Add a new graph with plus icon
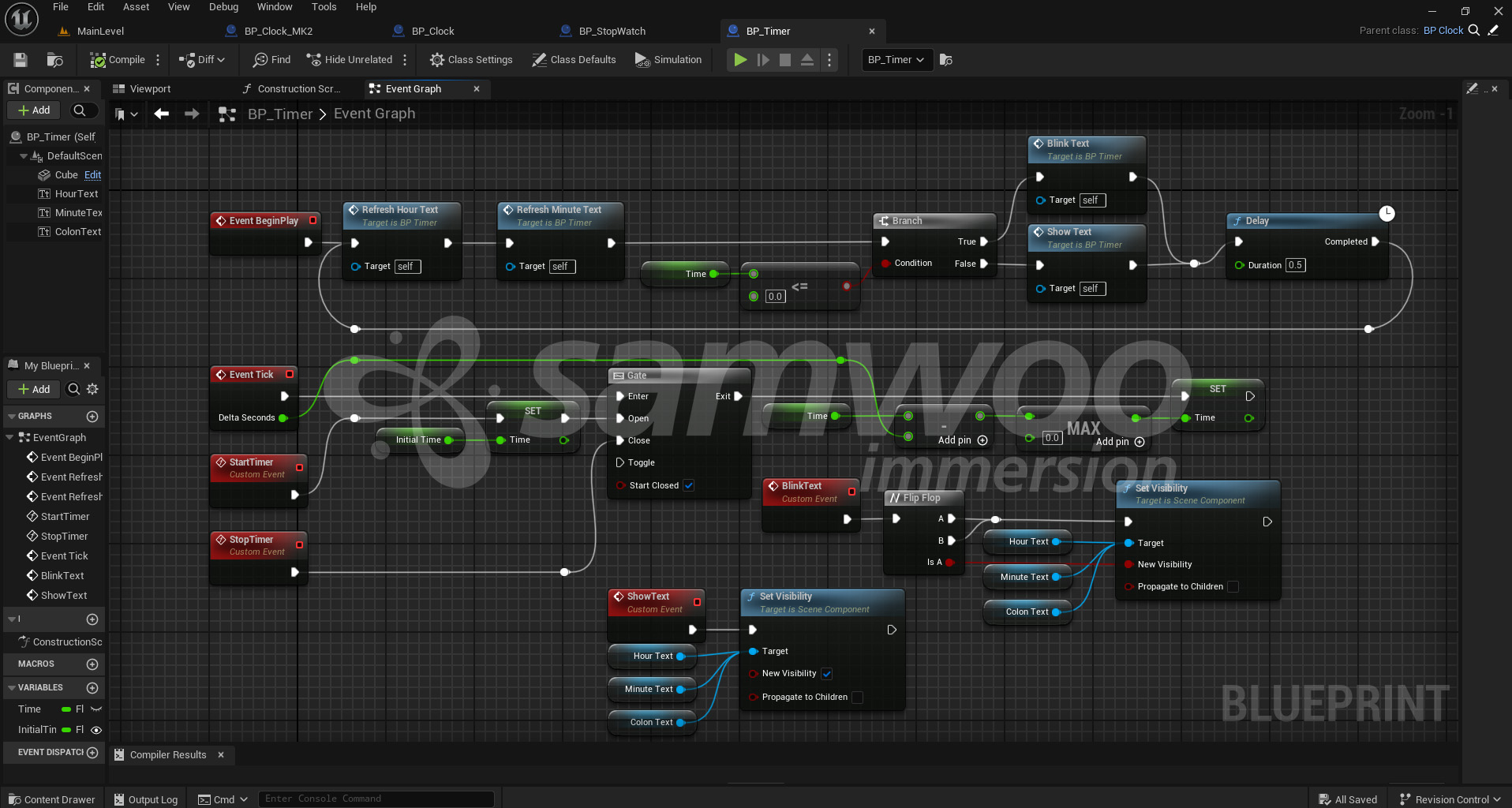The height and width of the screenshot is (808, 1512). click(x=92, y=417)
